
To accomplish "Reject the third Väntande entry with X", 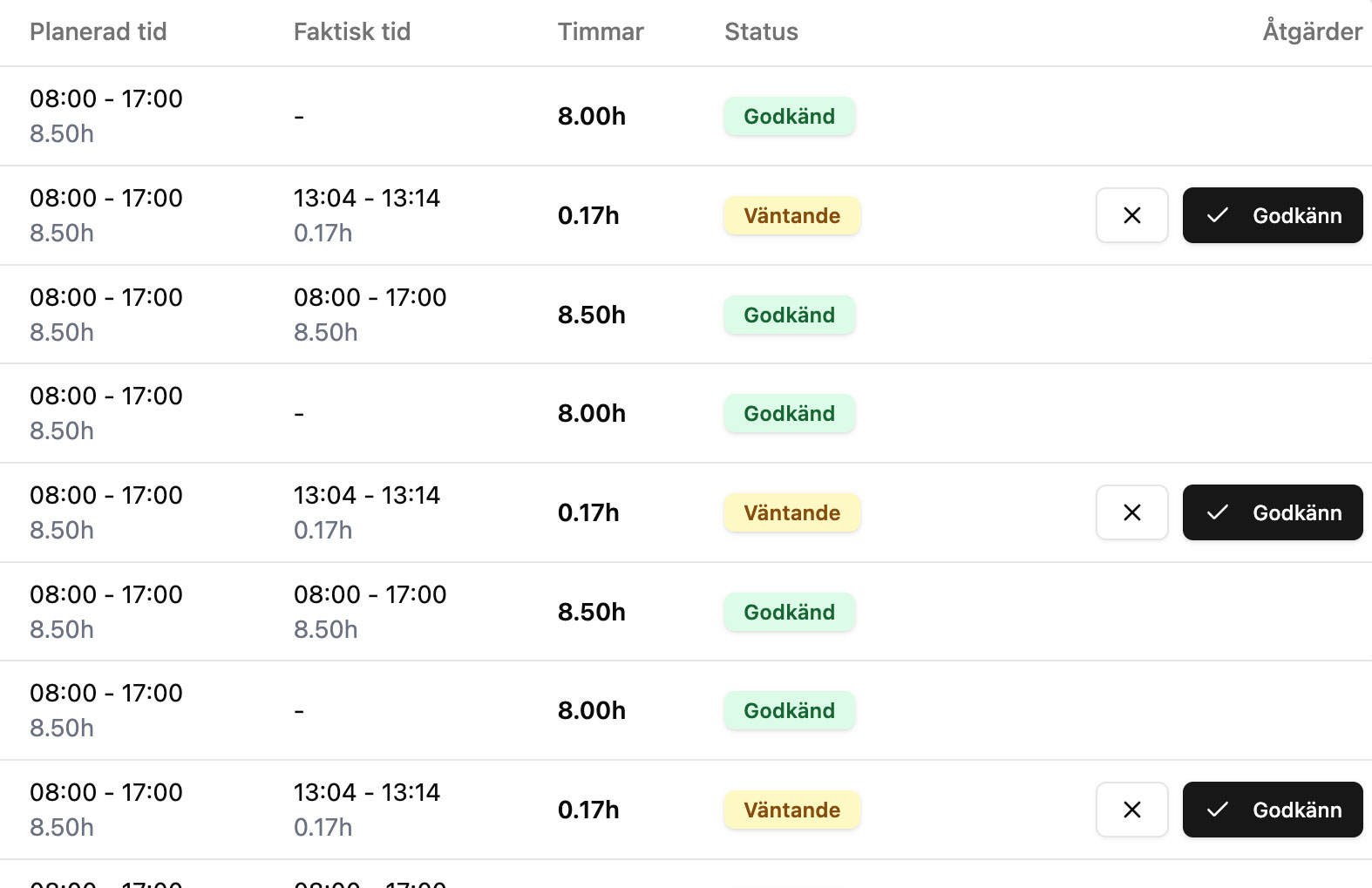I will 1131,810.
